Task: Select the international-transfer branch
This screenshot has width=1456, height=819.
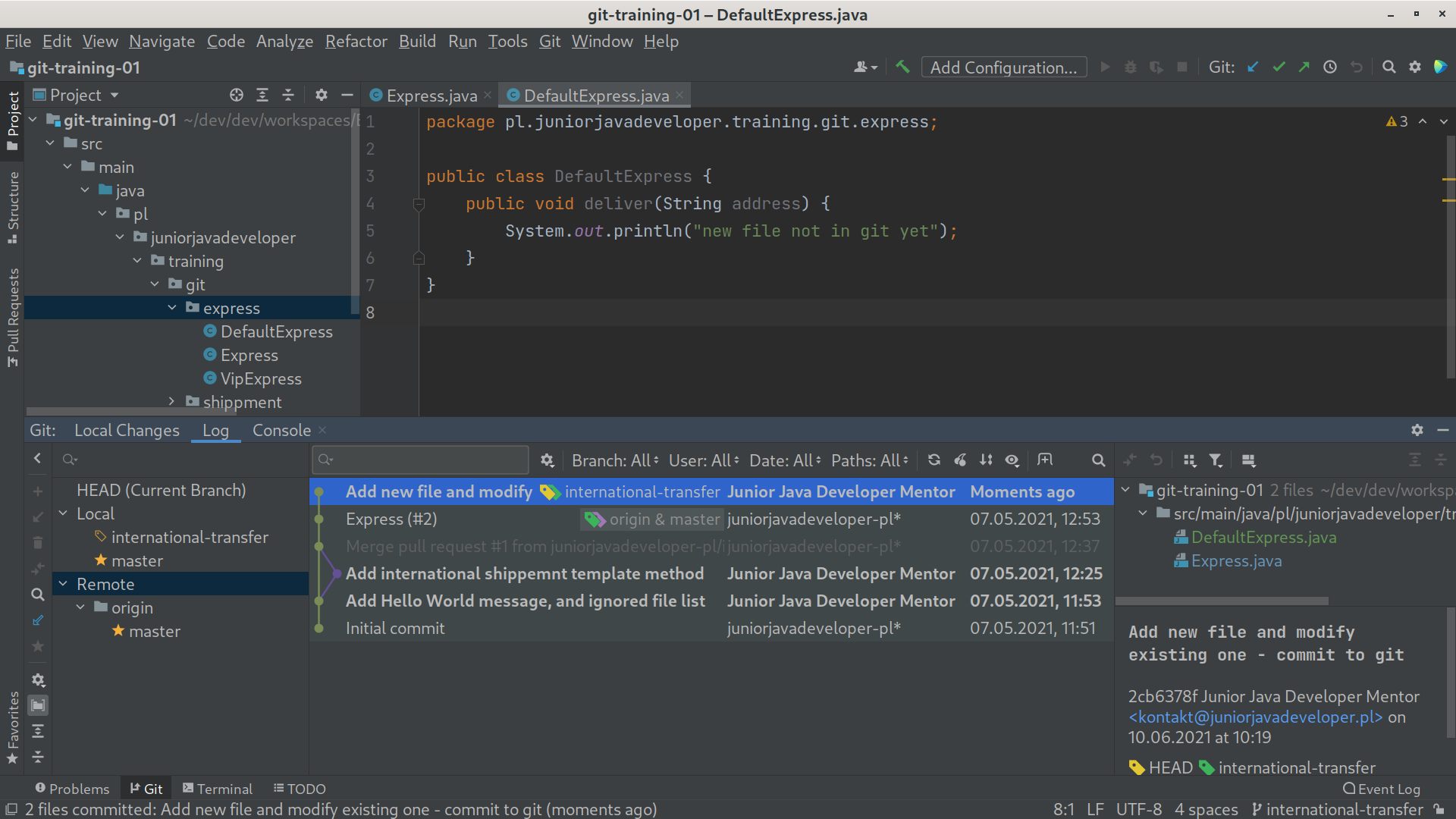Action: click(x=190, y=537)
